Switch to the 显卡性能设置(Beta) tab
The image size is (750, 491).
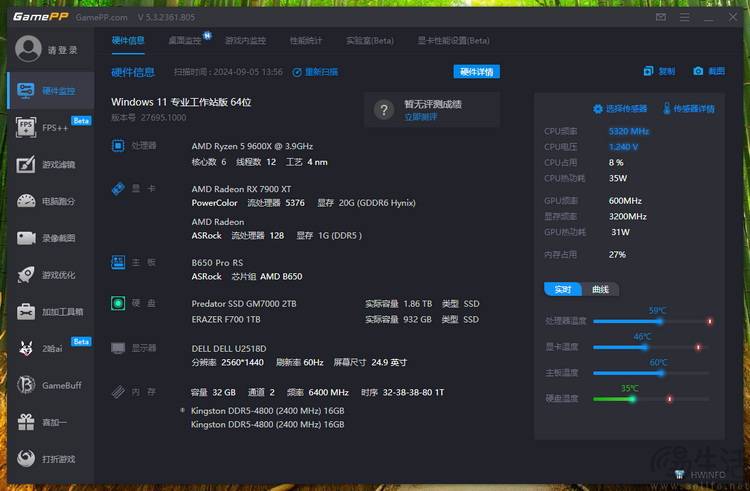click(453, 41)
